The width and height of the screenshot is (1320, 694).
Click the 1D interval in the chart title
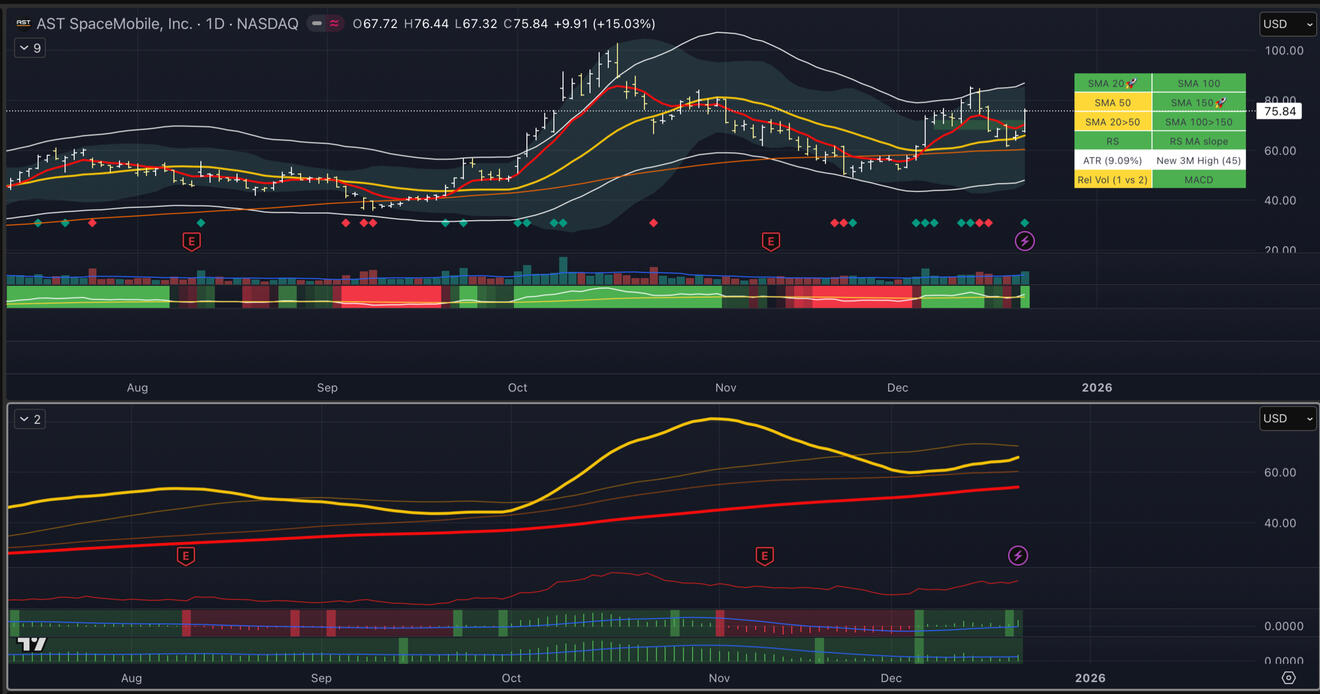(x=215, y=24)
